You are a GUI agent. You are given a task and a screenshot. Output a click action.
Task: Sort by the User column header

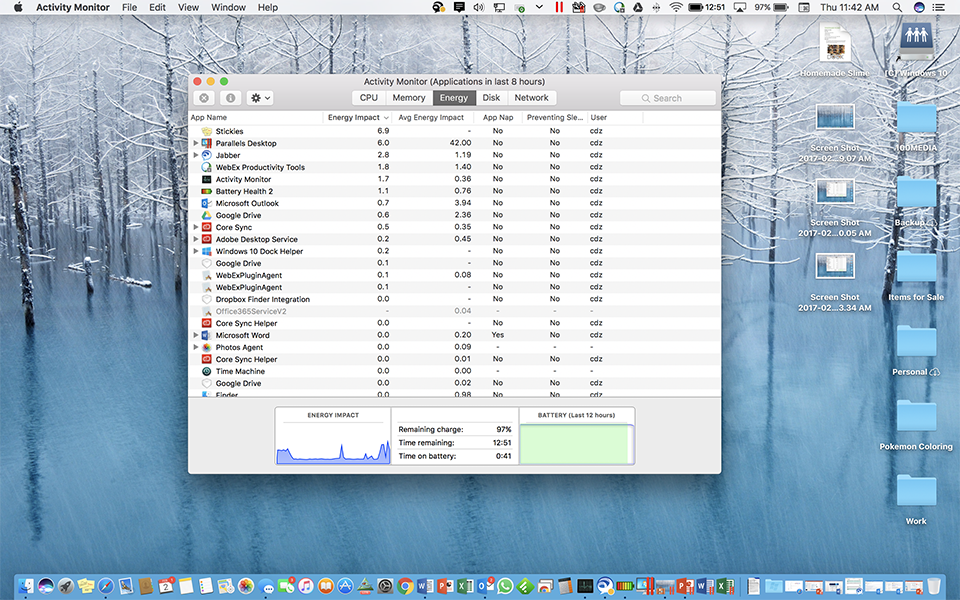615,118
